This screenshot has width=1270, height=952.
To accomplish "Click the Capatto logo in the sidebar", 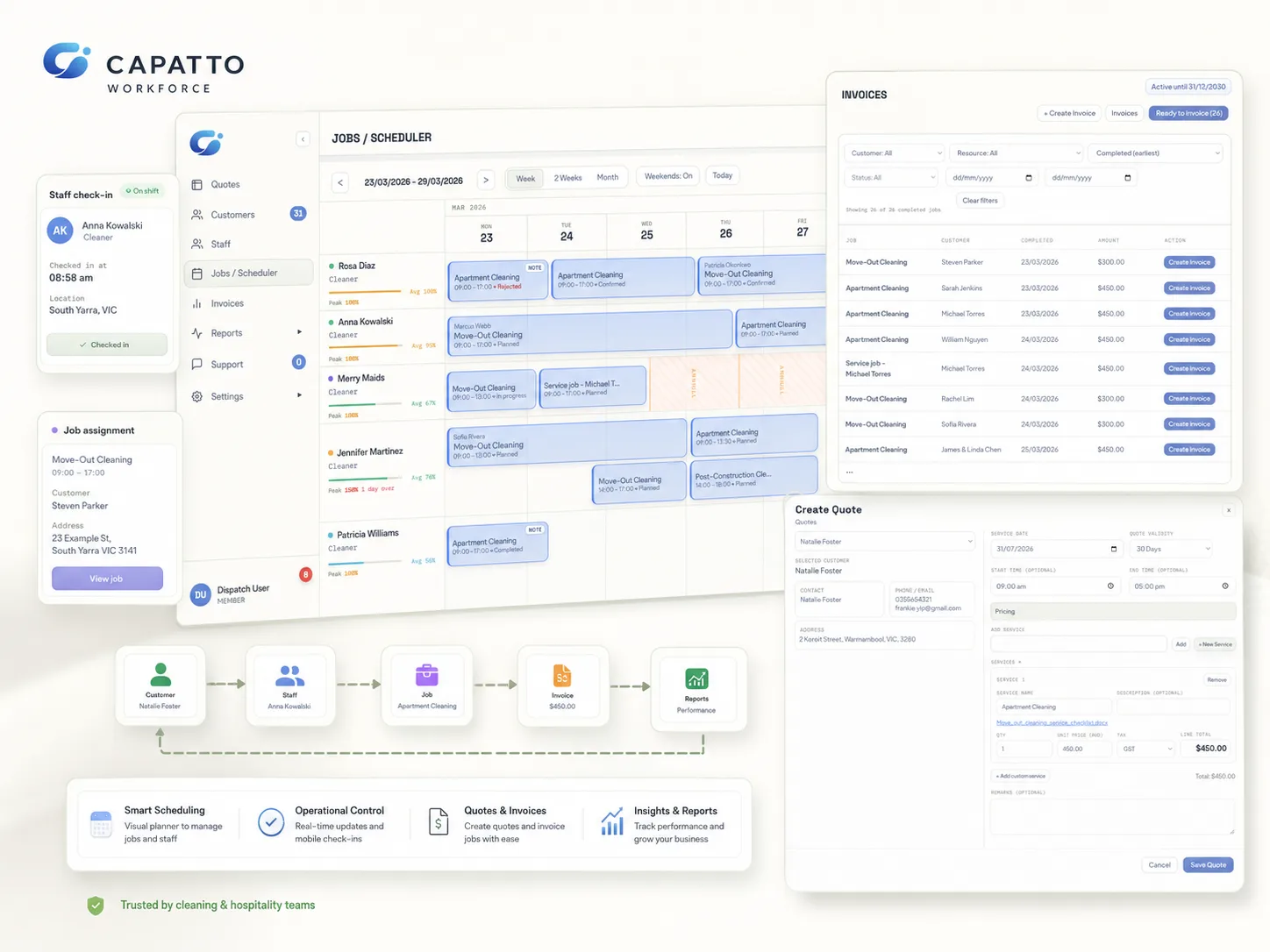I will pos(207,142).
